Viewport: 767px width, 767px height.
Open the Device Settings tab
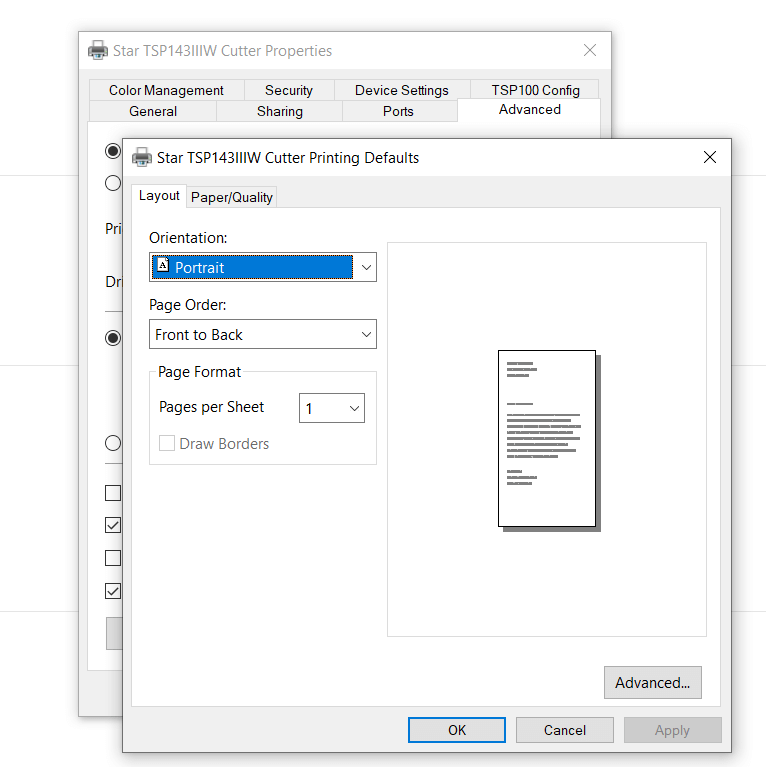(x=402, y=90)
